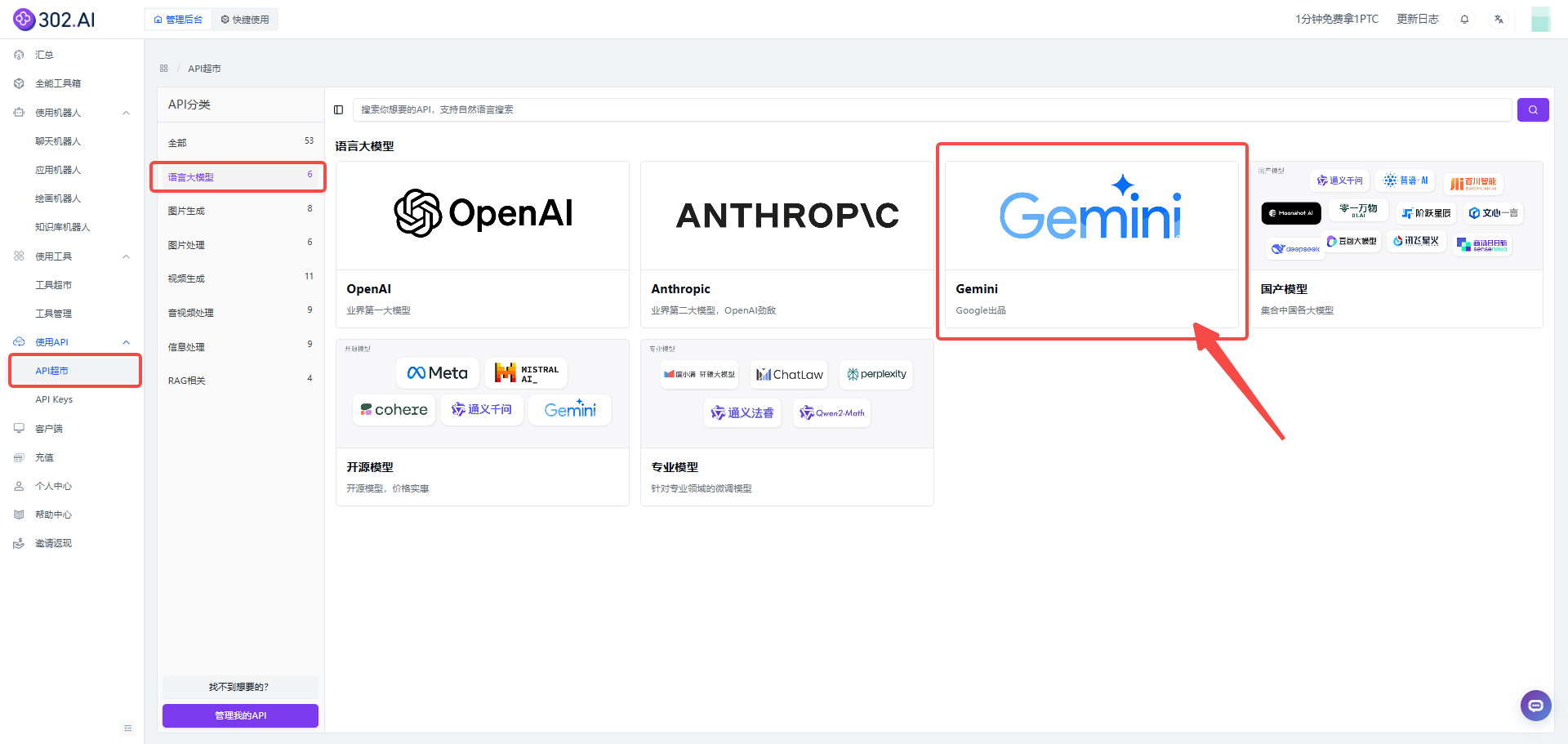The height and width of the screenshot is (744, 1568).
Task: Click the 充值 card icon
Action: [19, 457]
